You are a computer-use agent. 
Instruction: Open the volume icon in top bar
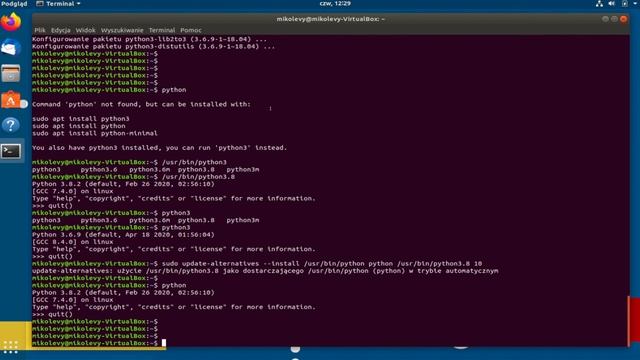[x=611, y=4]
